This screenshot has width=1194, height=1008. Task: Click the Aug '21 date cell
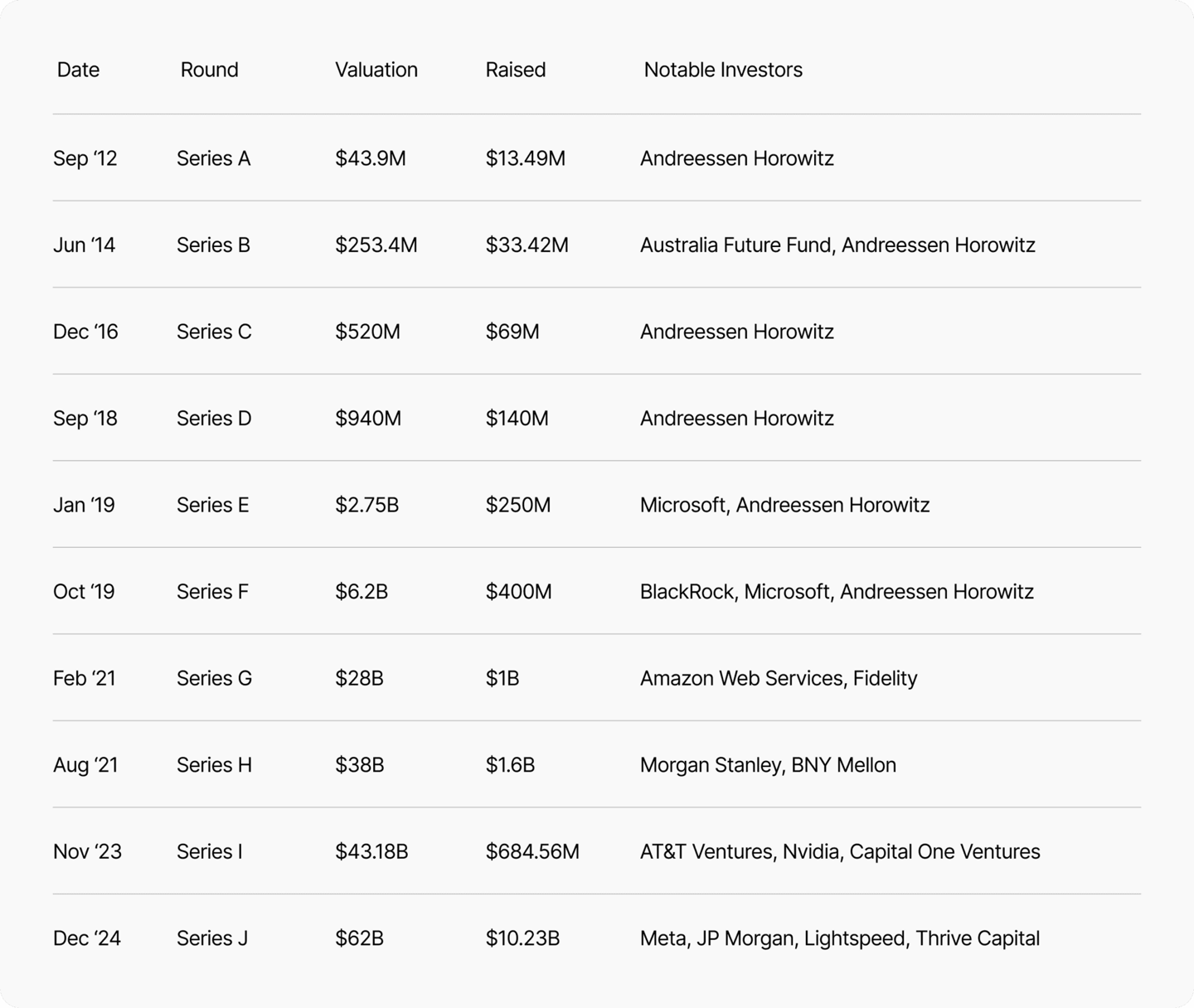[85, 765]
